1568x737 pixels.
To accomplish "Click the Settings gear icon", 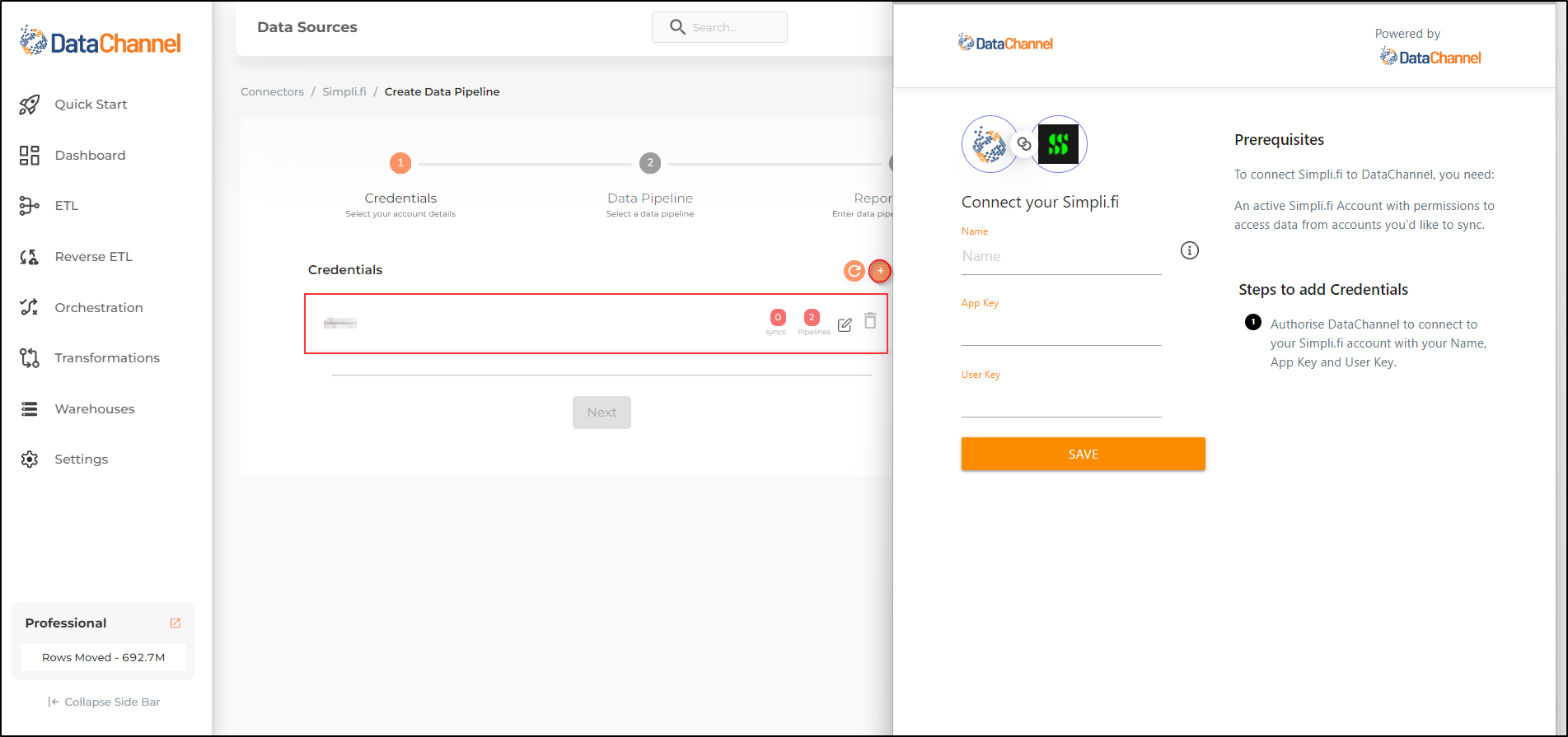I will [x=30, y=459].
